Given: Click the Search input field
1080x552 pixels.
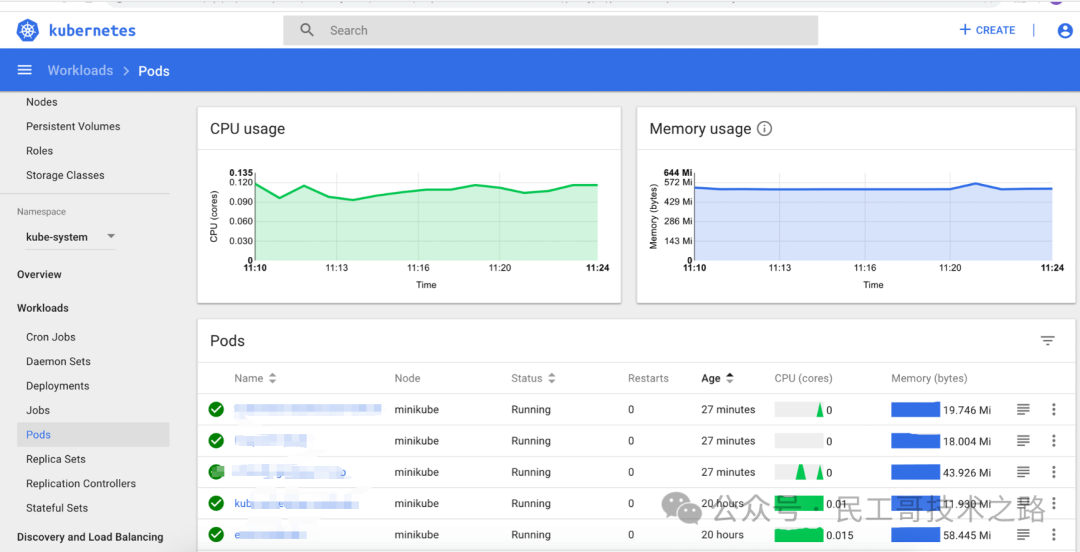Looking at the screenshot, I should (550, 30).
